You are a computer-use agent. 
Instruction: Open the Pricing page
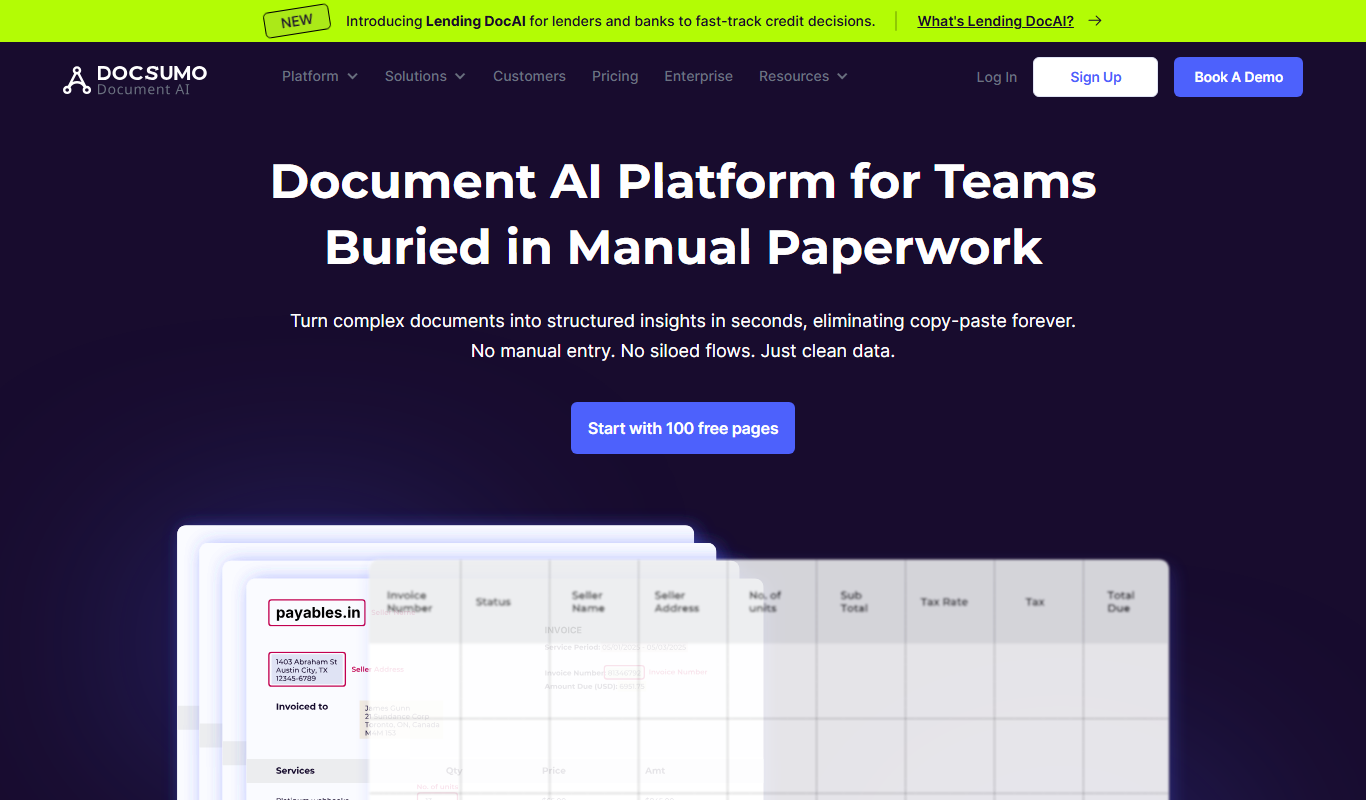click(615, 76)
